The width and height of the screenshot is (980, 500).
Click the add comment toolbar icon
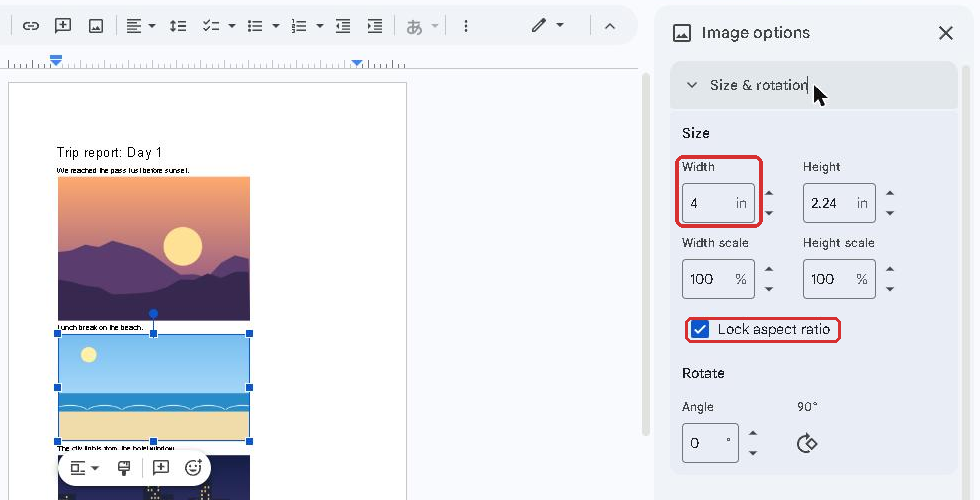[62, 26]
